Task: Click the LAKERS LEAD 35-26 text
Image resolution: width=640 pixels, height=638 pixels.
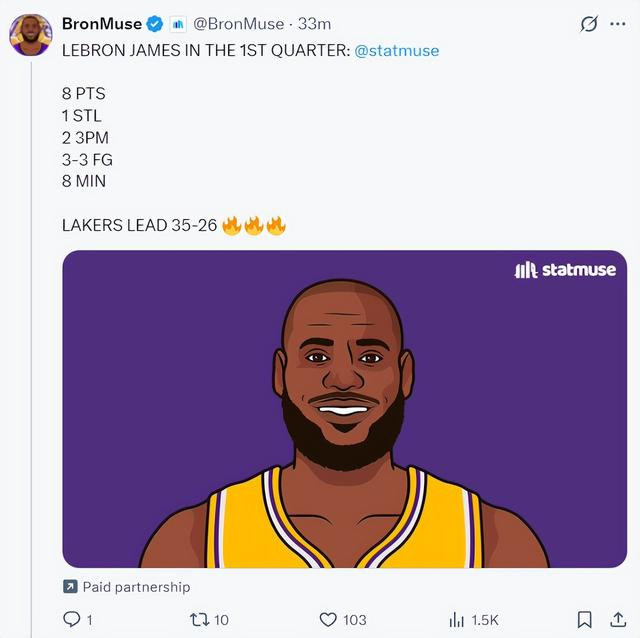Action: click(x=140, y=225)
